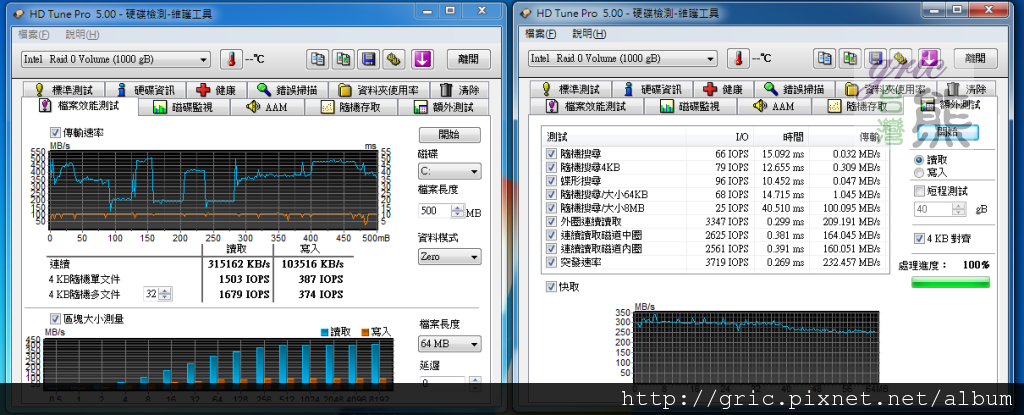Screen dimensions: 1024x415
Task: Click purple down-arrow icon in left window
Action: tap(423, 59)
